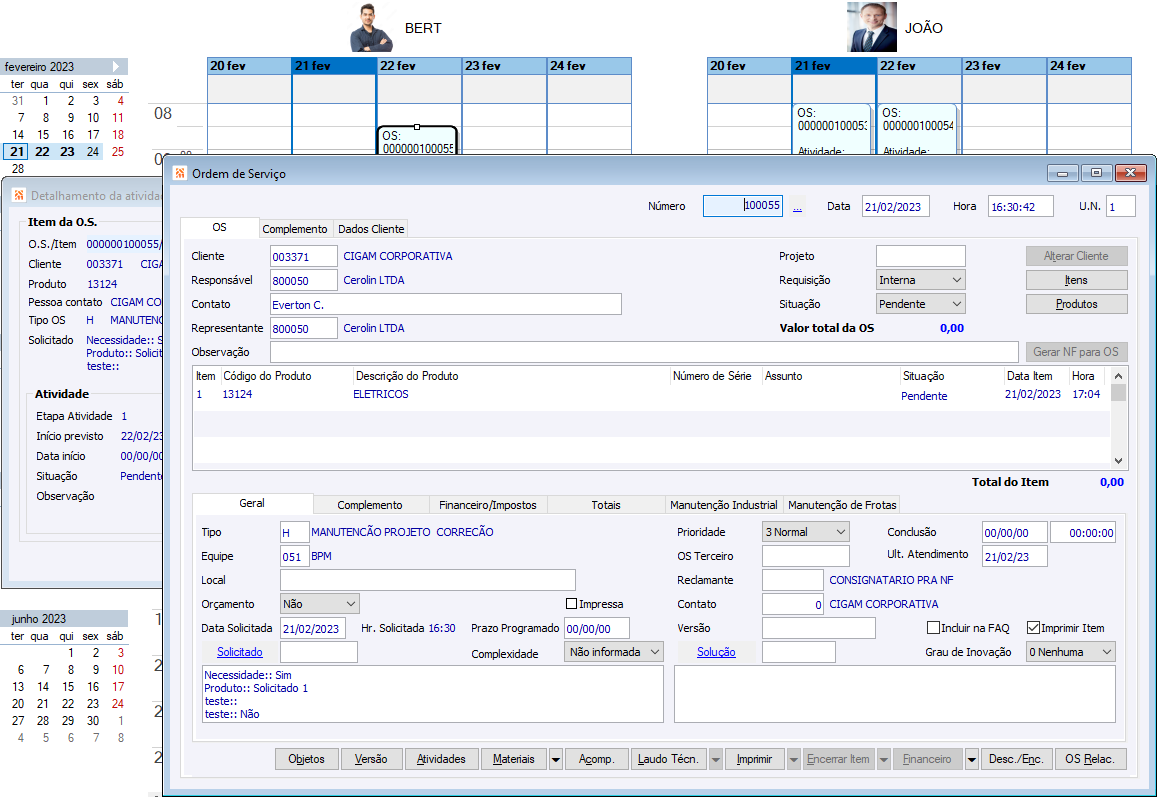Click the Versão button

tap(371, 759)
